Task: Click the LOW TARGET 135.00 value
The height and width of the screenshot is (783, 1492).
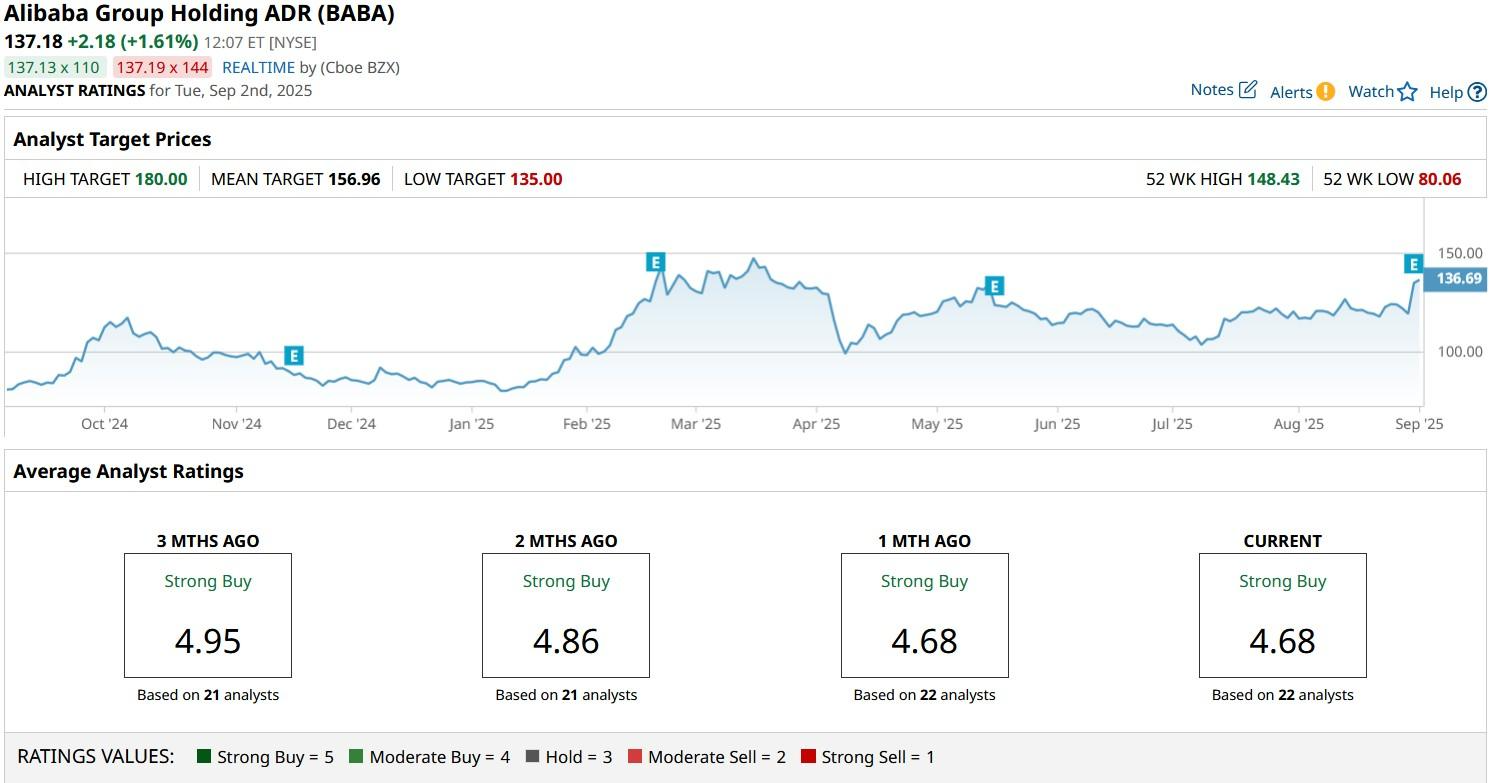Action: click(536, 179)
